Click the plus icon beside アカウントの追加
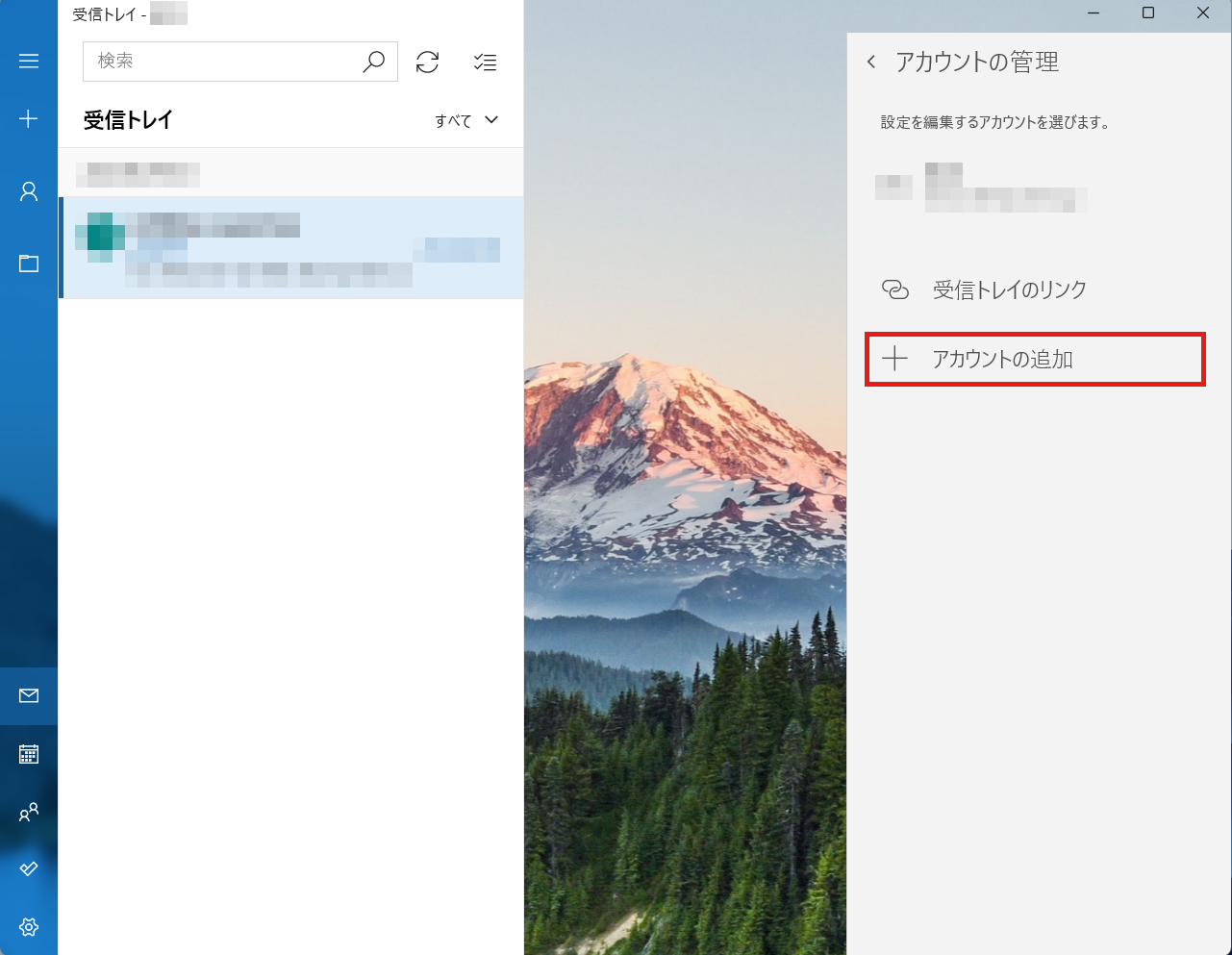Viewport: 1232px width, 955px height. coord(895,360)
